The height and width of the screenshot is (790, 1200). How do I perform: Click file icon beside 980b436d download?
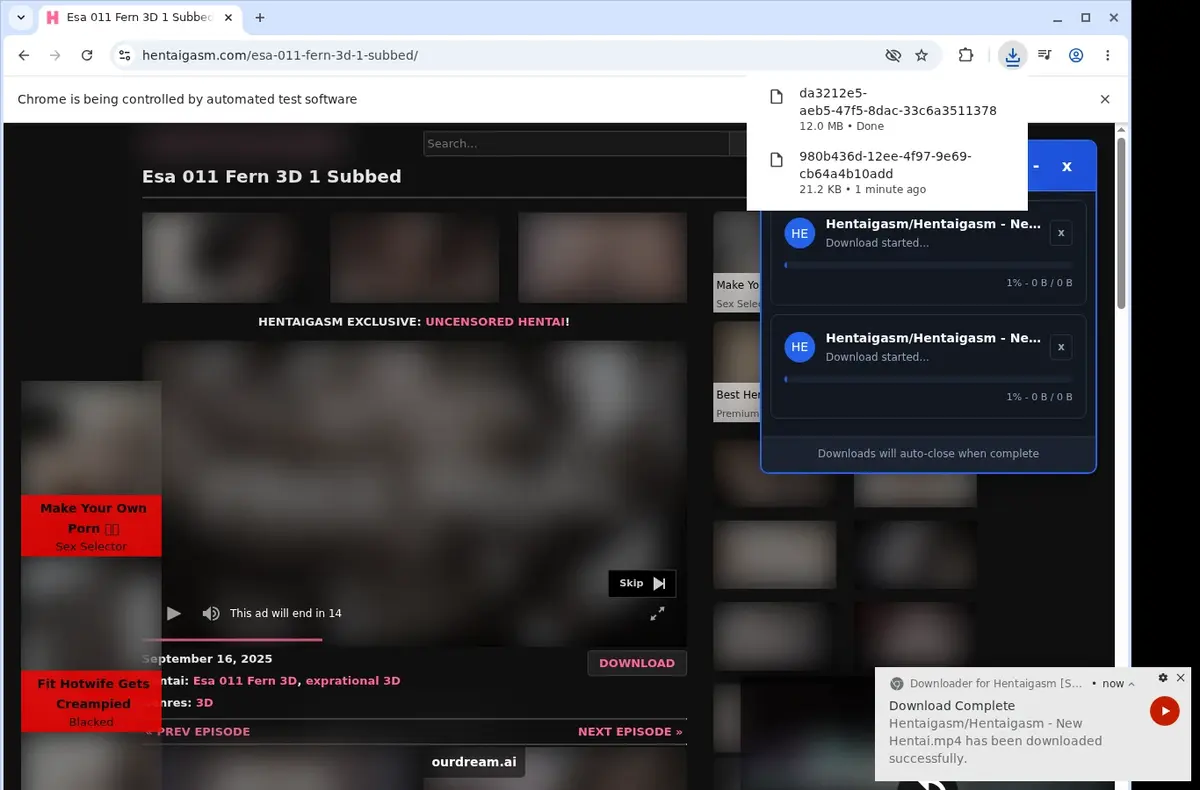775,160
